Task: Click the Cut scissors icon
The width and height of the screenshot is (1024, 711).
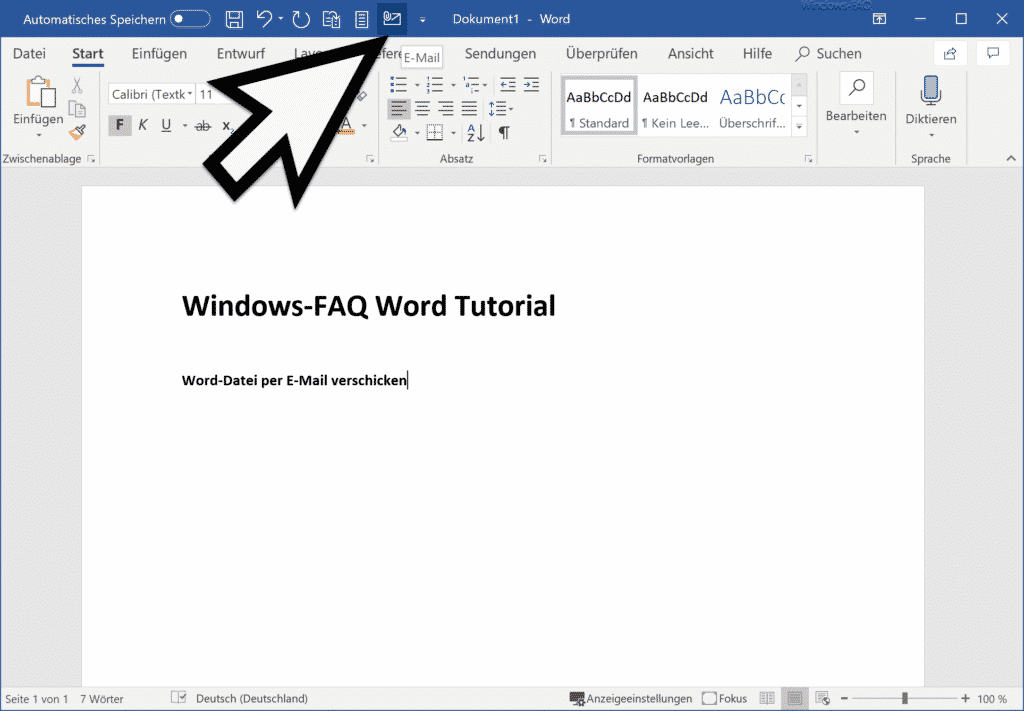Action: tap(77, 85)
